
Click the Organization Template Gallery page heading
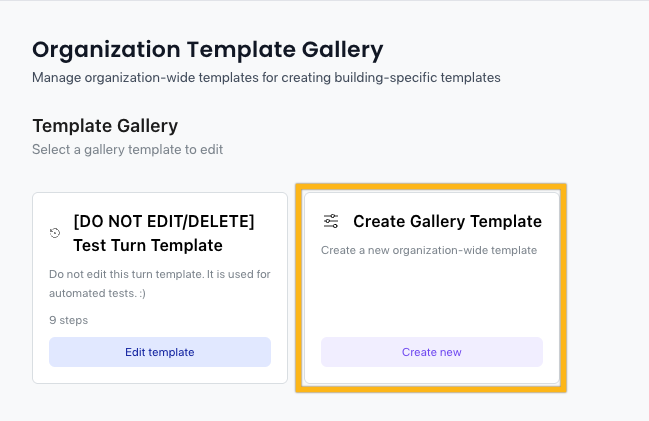pos(208,50)
